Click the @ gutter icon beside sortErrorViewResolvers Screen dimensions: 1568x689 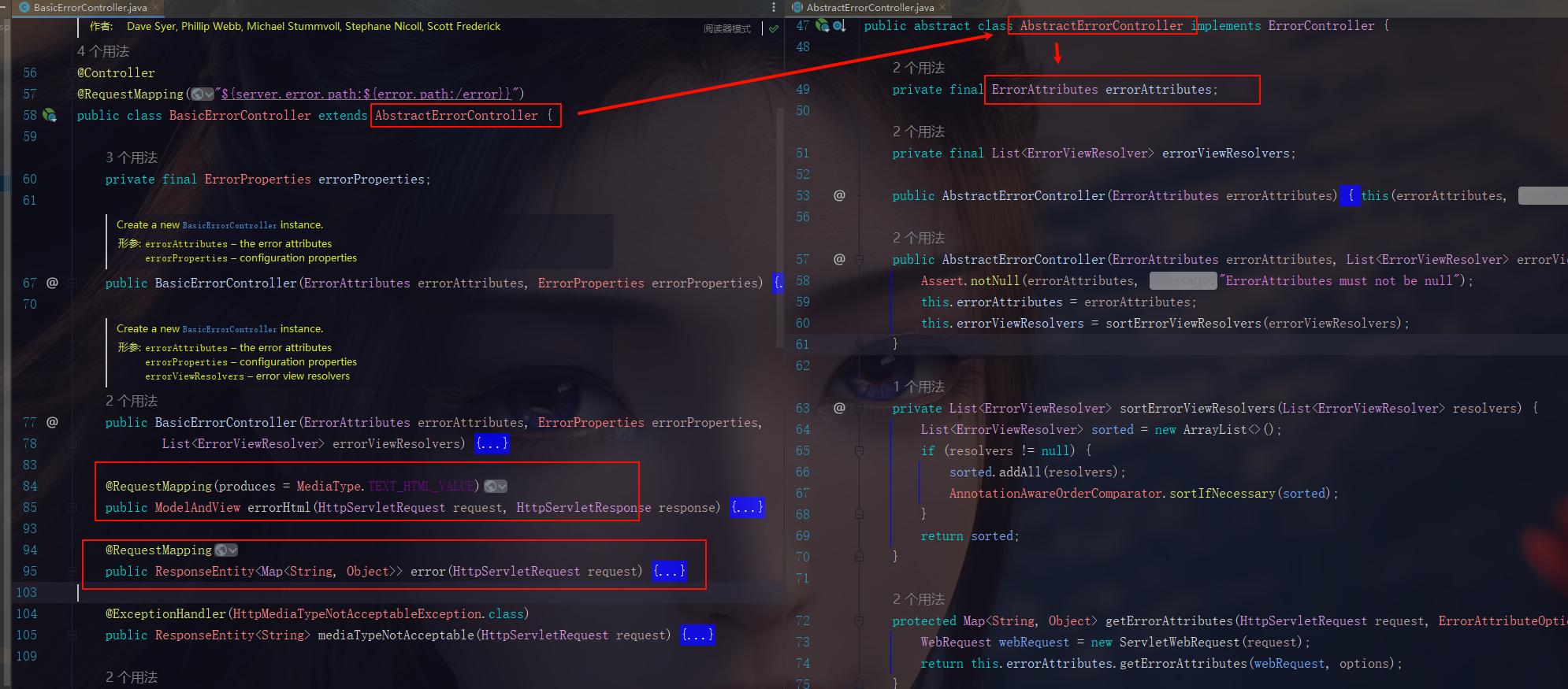839,408
